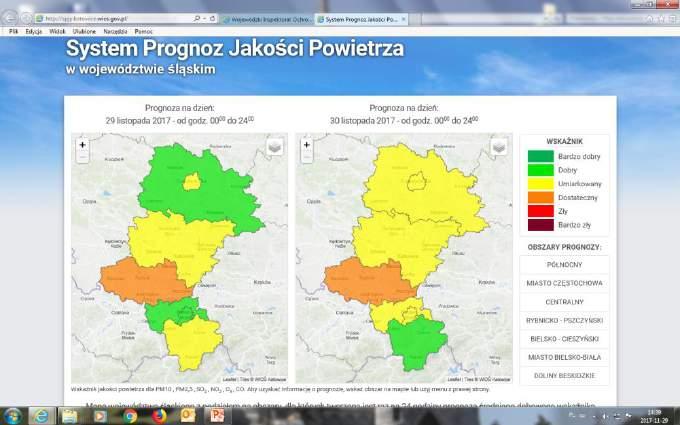Image resolution: width=680 pixels, height=425 pixels.
Task: Select the PÓŁNOCNY forecast area
Action: [x=564, y=265]
